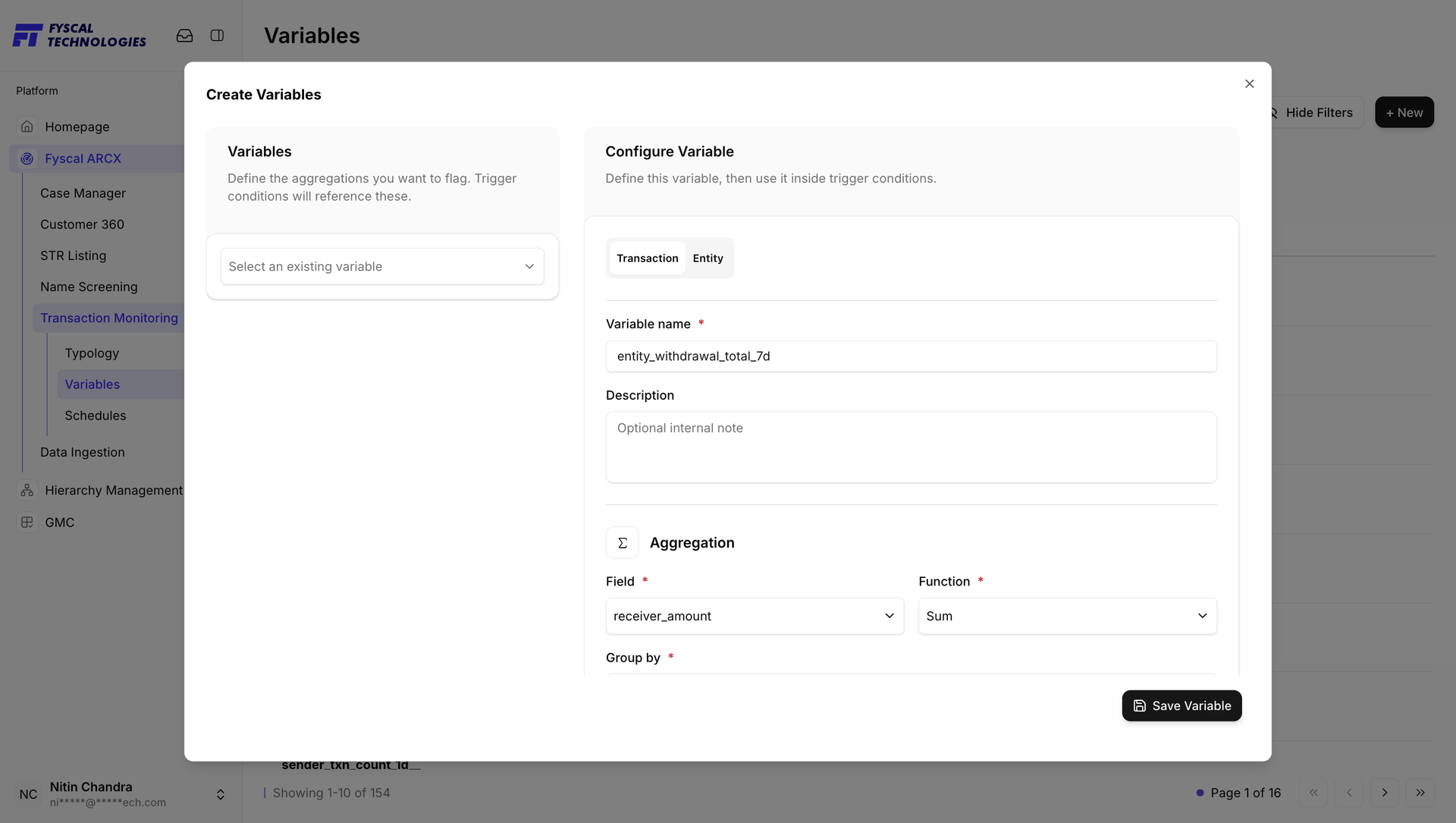
Task: Click the GMC grid icon
Action: pyautogui.click(x=27, y=523)
